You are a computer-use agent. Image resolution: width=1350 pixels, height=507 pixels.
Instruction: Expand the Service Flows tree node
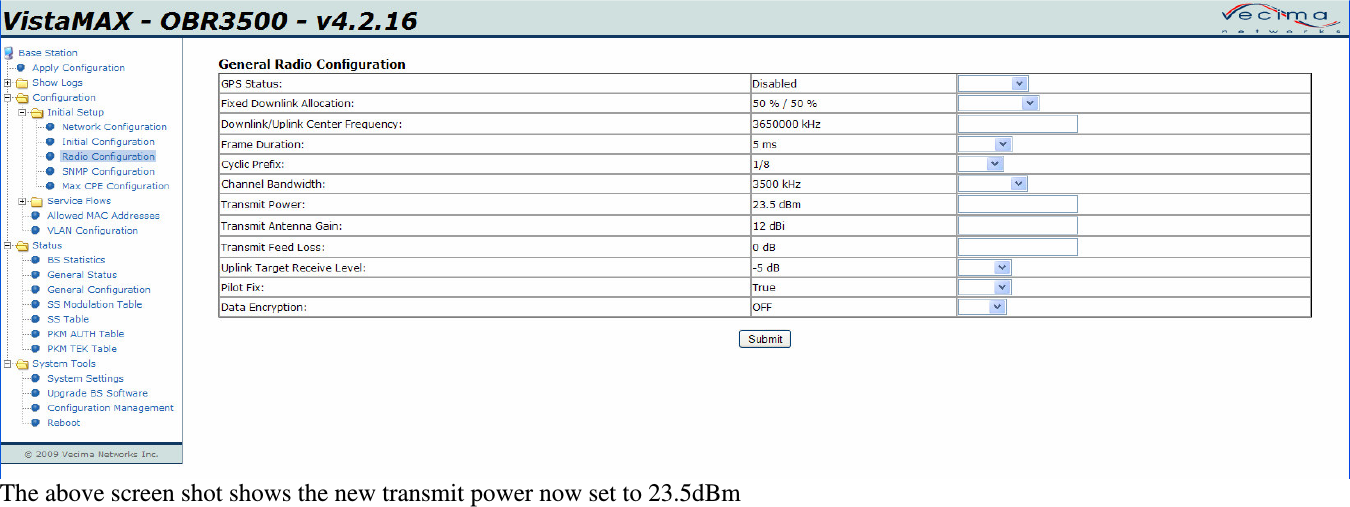pos(23,201)
